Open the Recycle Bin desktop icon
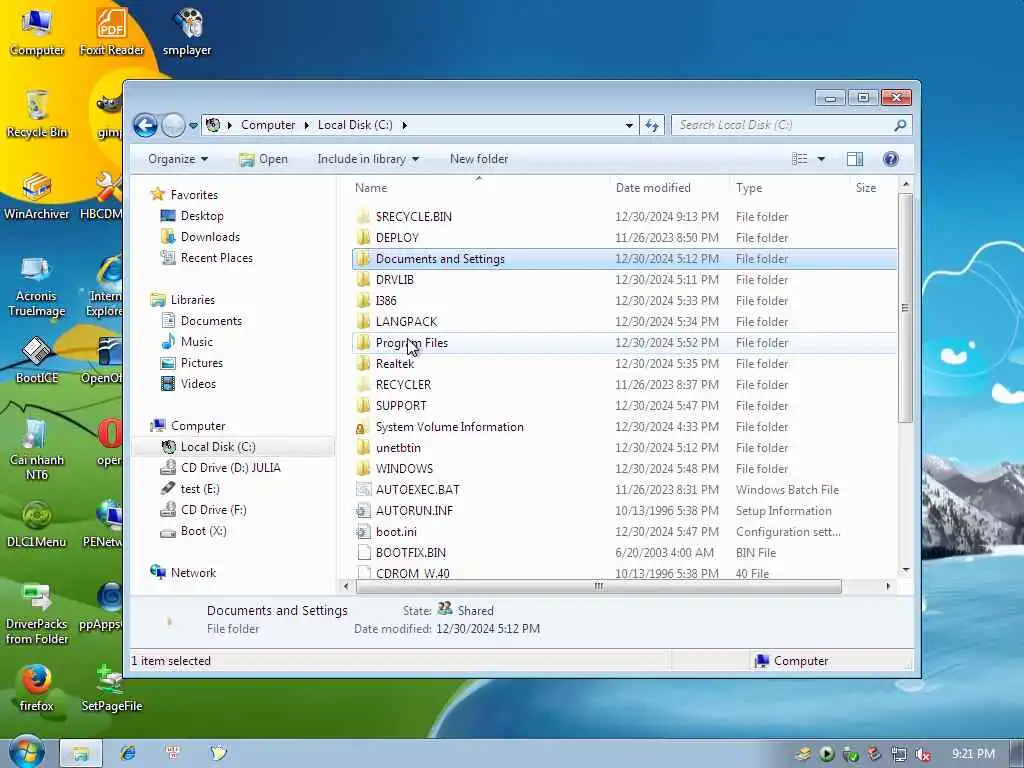Viewport: 1024px width, 768px height. 37,114
